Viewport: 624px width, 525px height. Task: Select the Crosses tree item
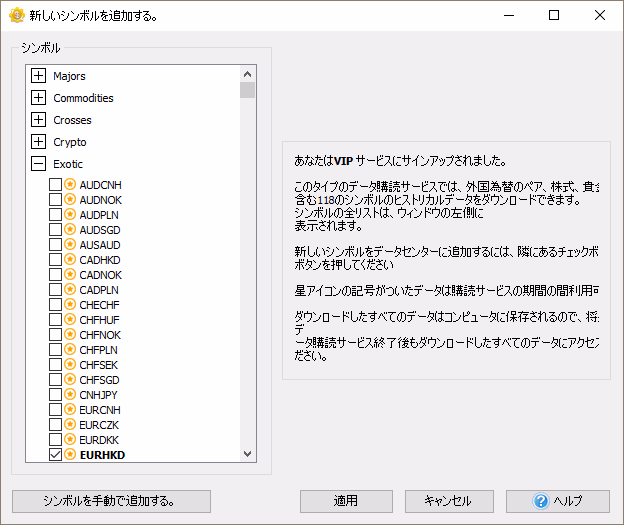(x=73, y=120)
